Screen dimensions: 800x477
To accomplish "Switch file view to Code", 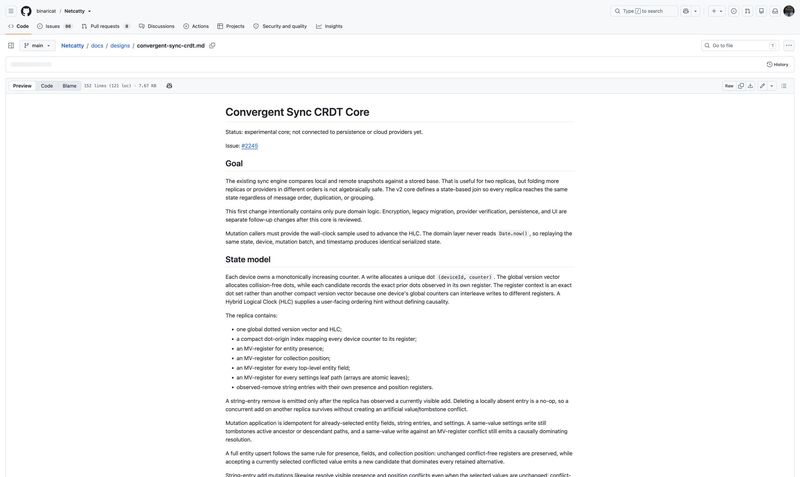I will tap(47, 86).
